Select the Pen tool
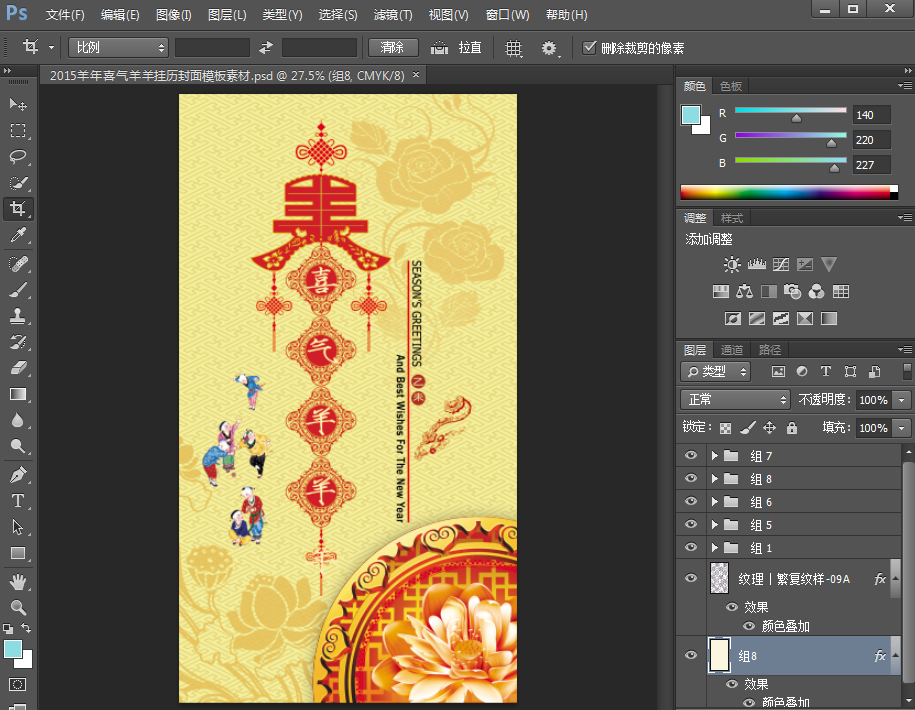 click(18, 475)
